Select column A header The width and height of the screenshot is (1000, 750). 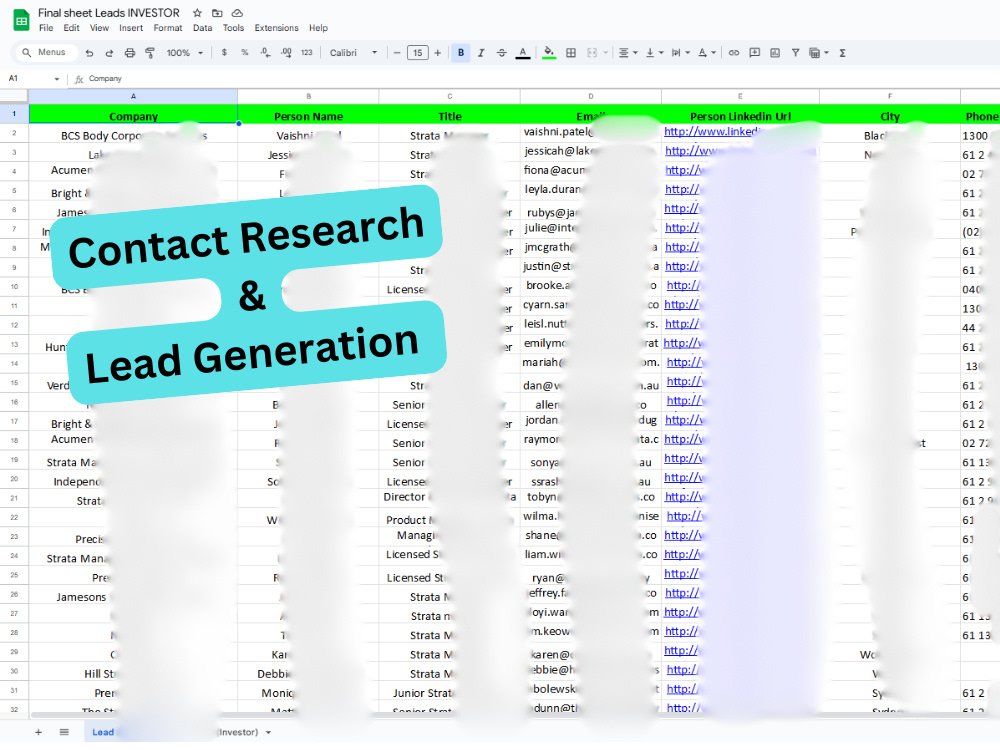133,96
